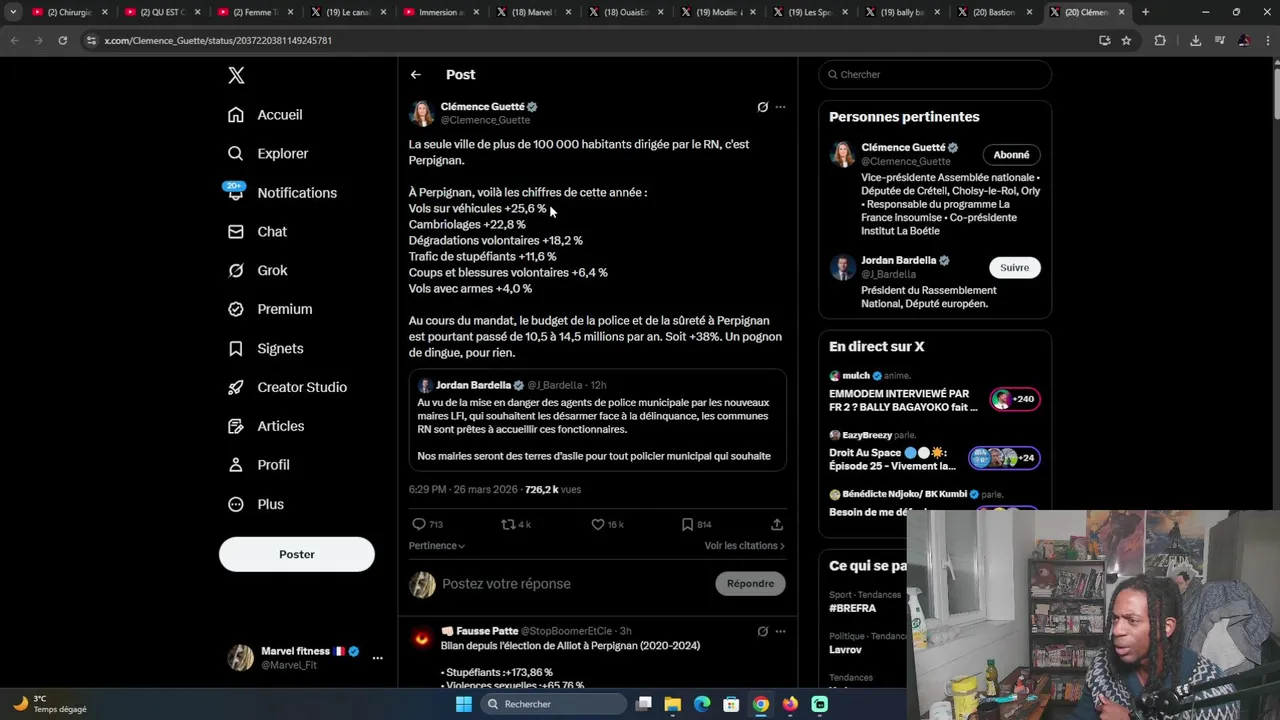Open browser downloads icon
The image size is (1280, 720).
[x=1195, y=40]
